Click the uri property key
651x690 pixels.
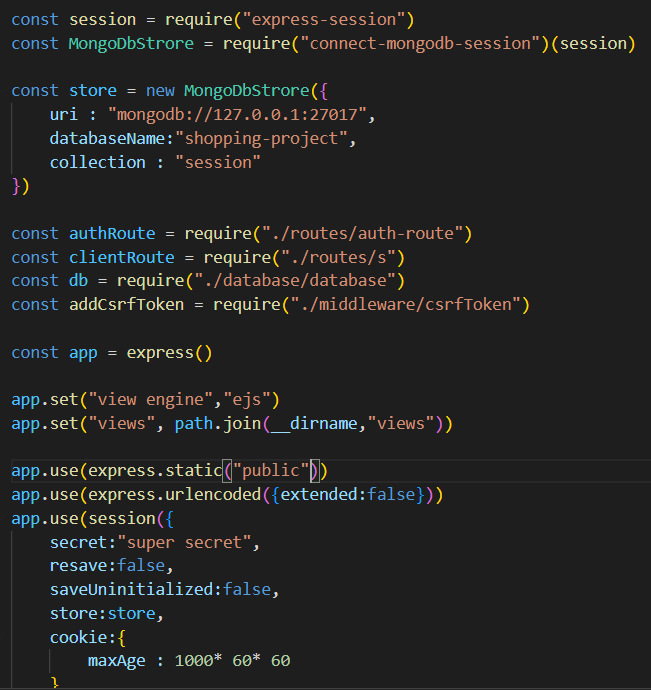(x=64, y=115)
